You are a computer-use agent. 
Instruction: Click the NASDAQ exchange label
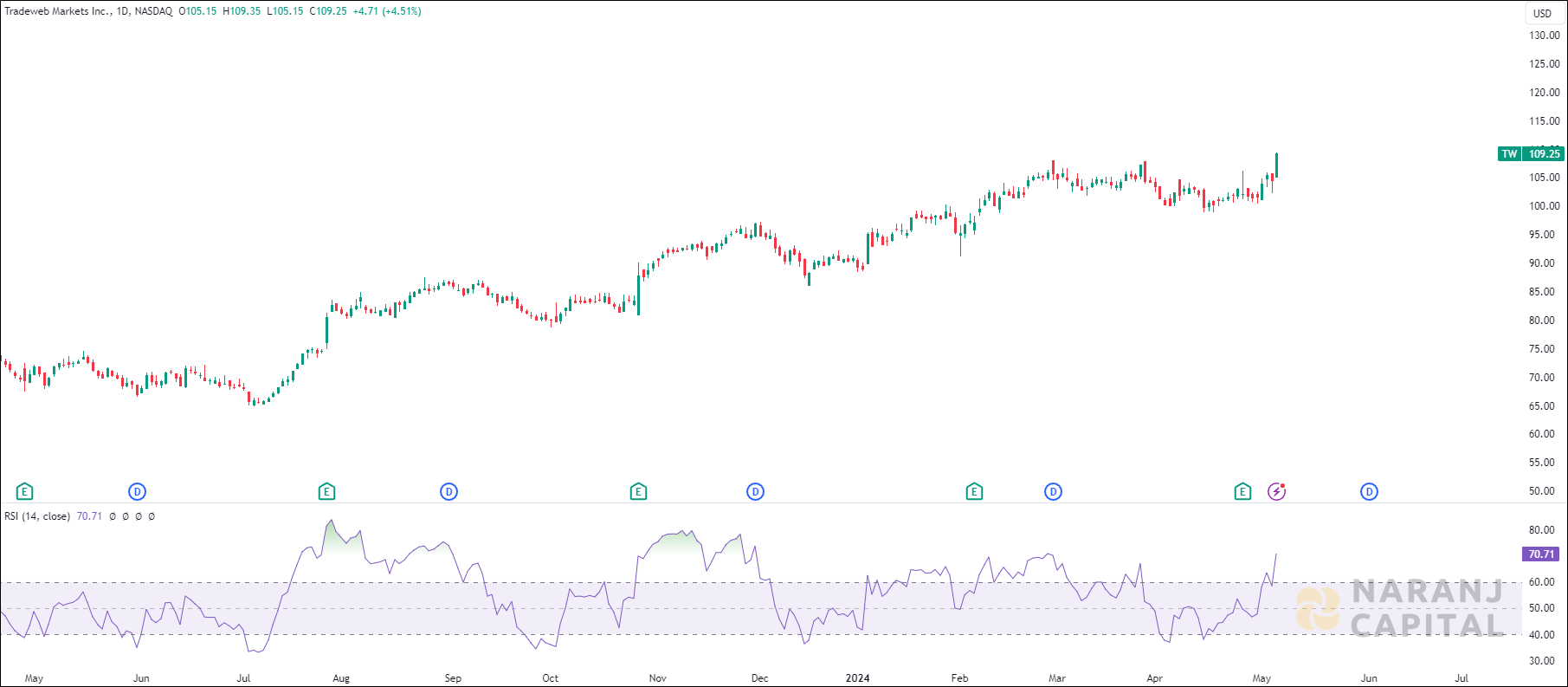click(153, 11)
